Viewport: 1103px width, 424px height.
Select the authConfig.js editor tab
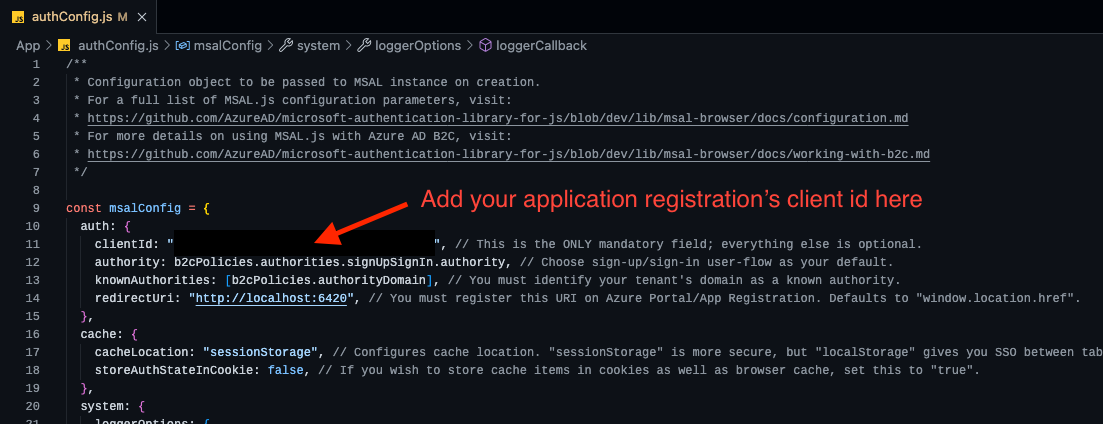78,16
